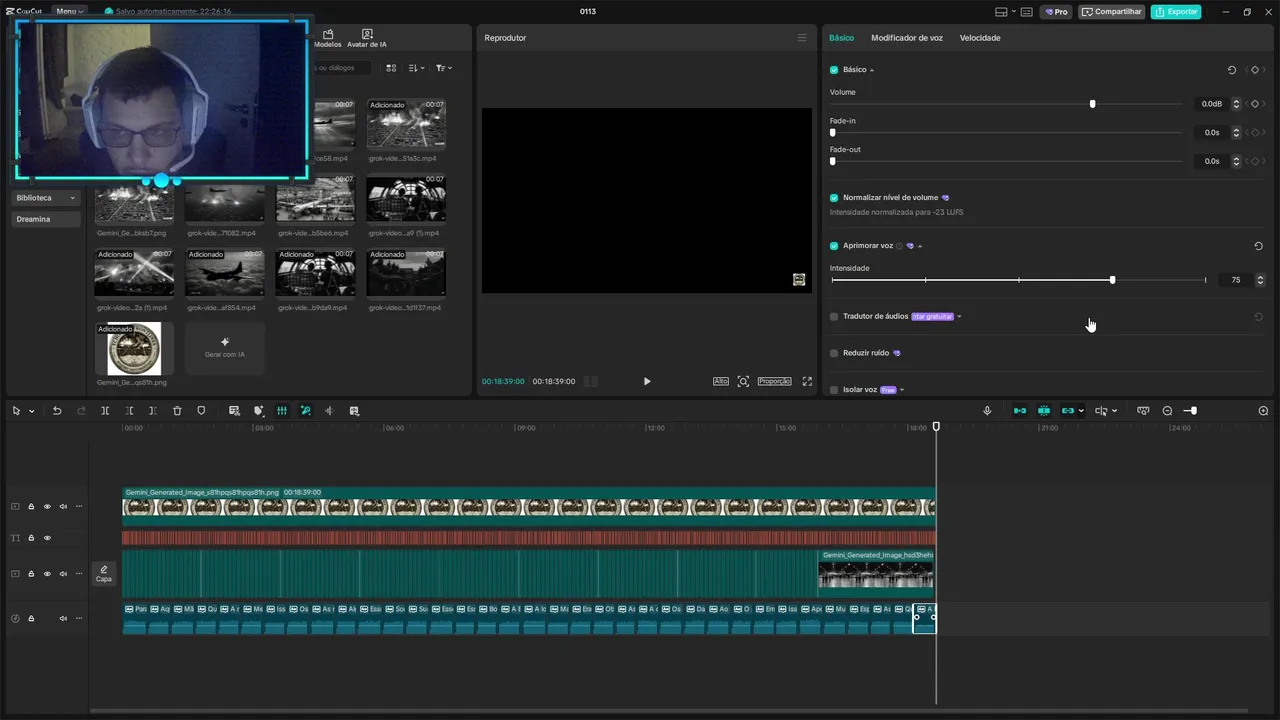Click the Proporção button in player
The image size is (1280, 720).
pos(774,381)
